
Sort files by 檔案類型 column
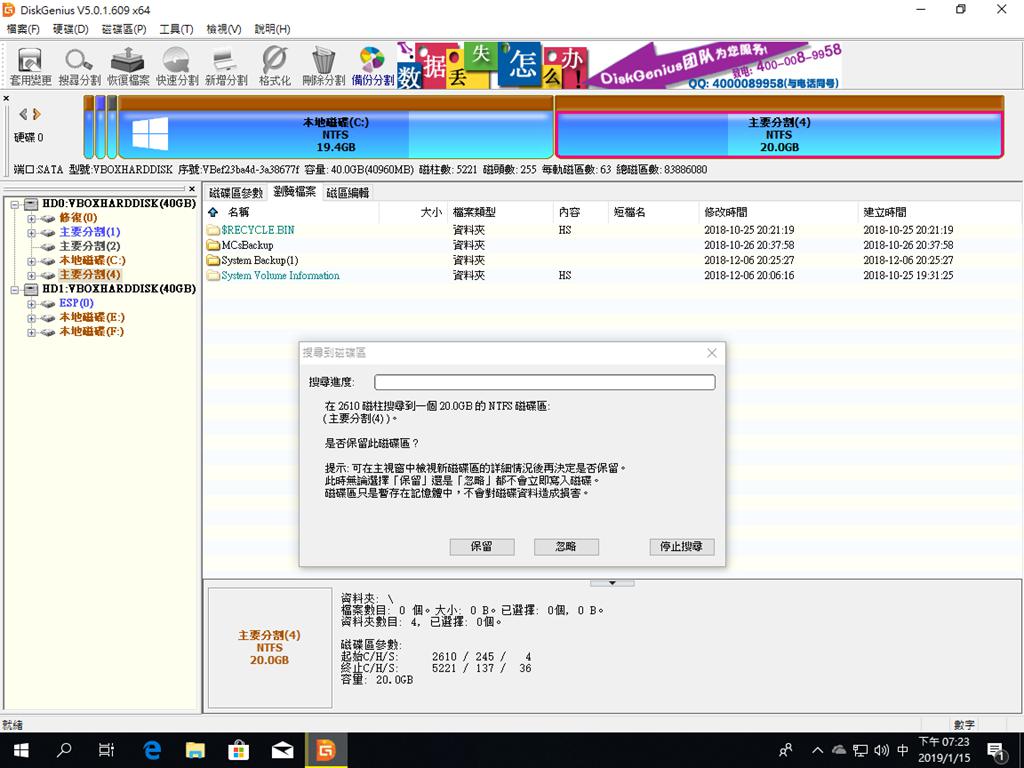pos(500,212)
